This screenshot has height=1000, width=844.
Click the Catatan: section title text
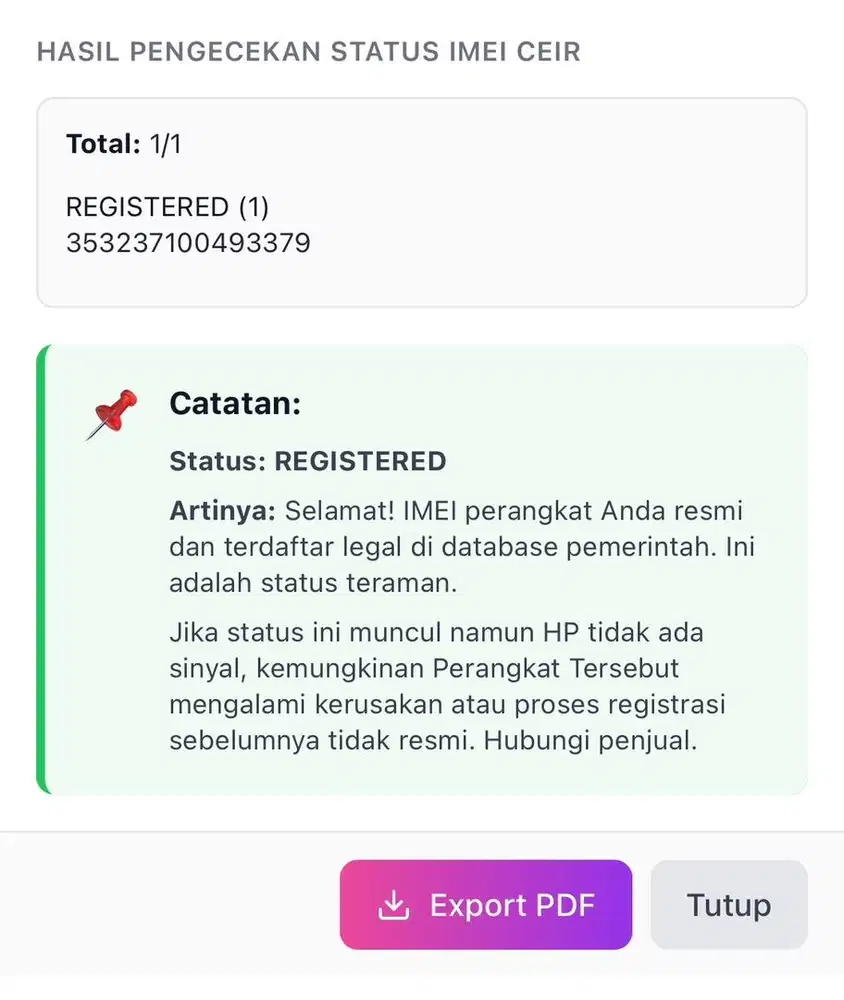click(235, 404)
